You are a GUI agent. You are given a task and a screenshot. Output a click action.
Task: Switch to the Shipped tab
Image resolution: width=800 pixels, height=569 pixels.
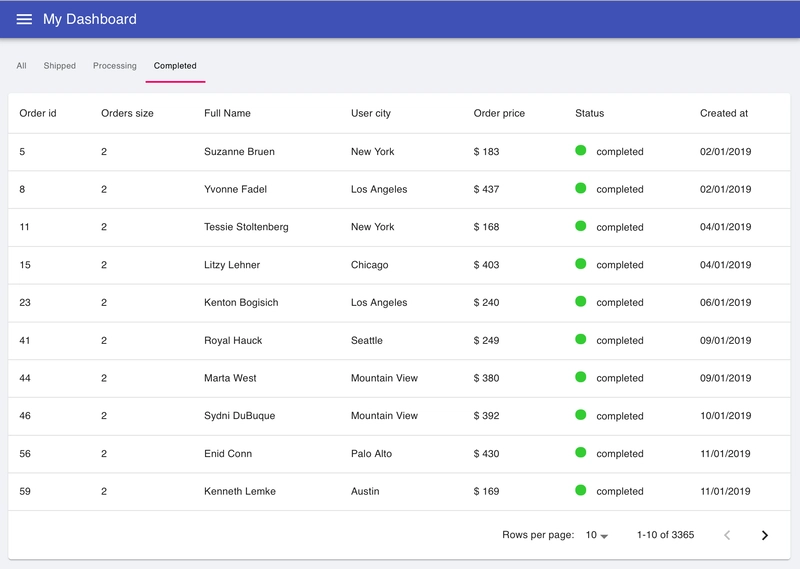[x=60, y=66]
